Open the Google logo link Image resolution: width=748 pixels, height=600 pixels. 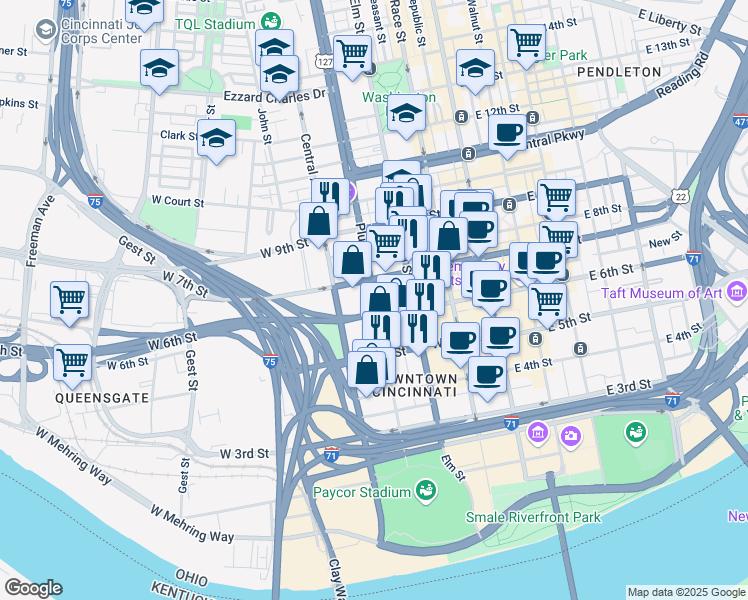click(x=33, y=589)
